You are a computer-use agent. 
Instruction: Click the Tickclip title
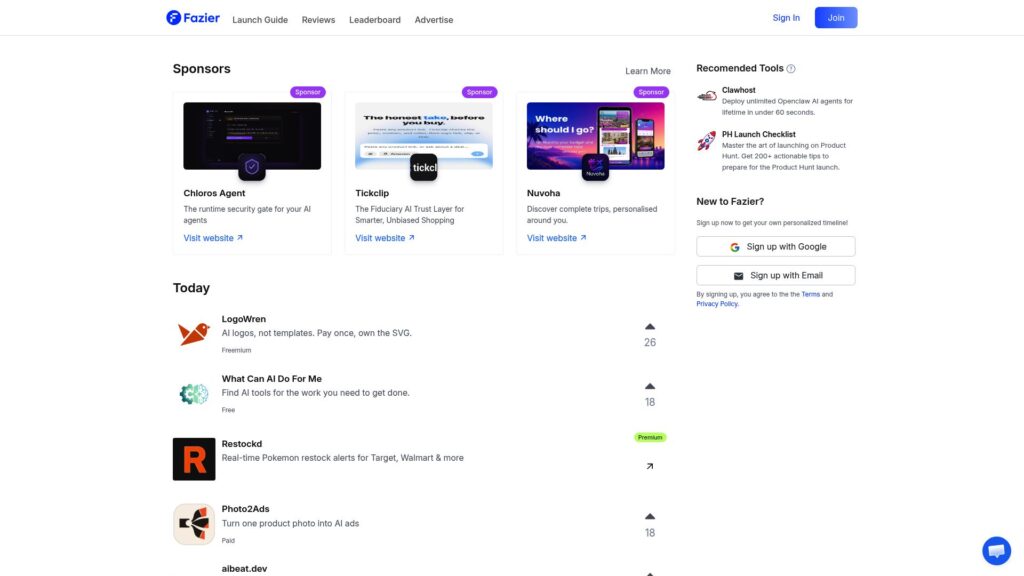point(372,193)
